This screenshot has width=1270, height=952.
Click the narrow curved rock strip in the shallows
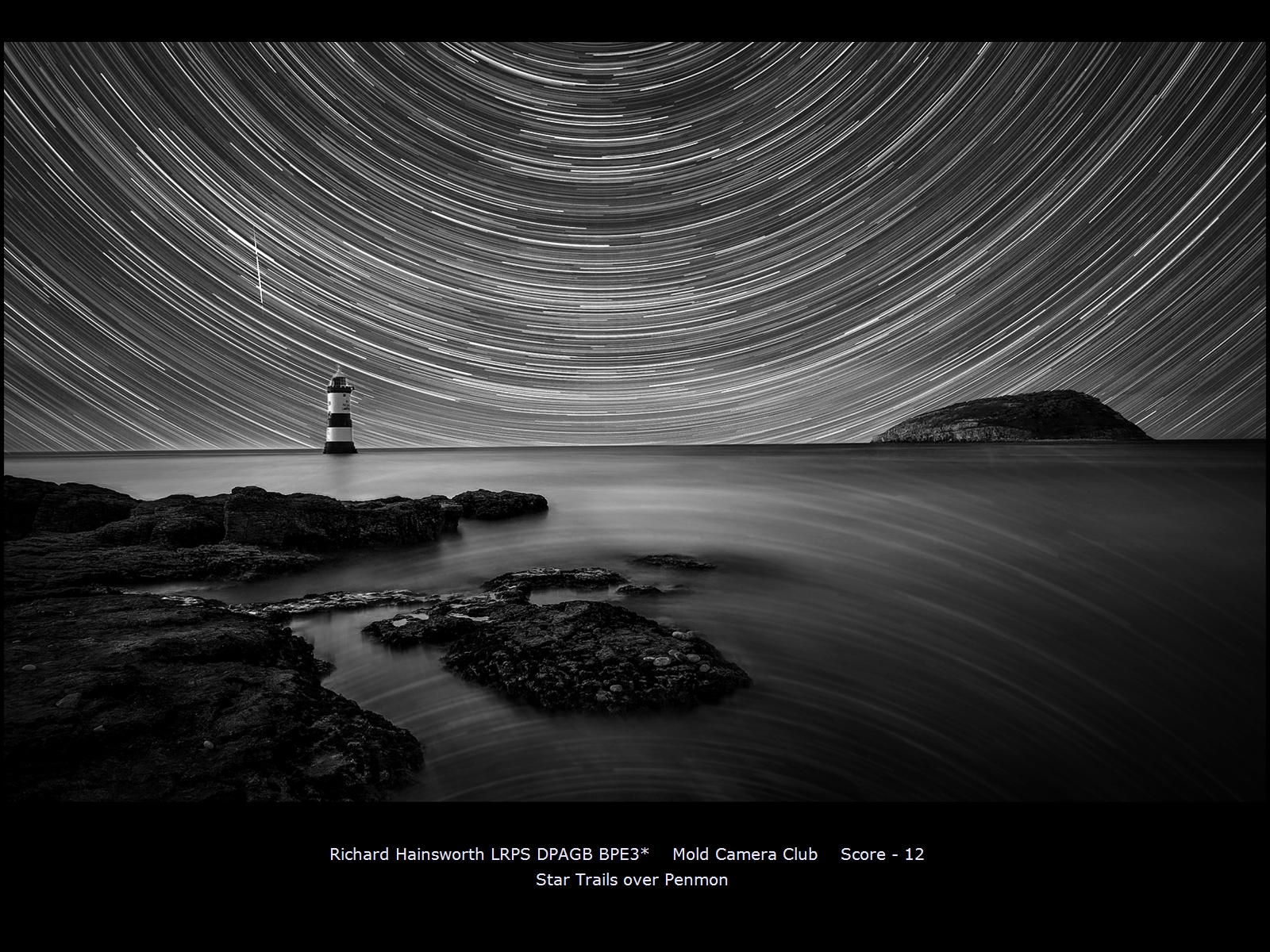point(349,603)
